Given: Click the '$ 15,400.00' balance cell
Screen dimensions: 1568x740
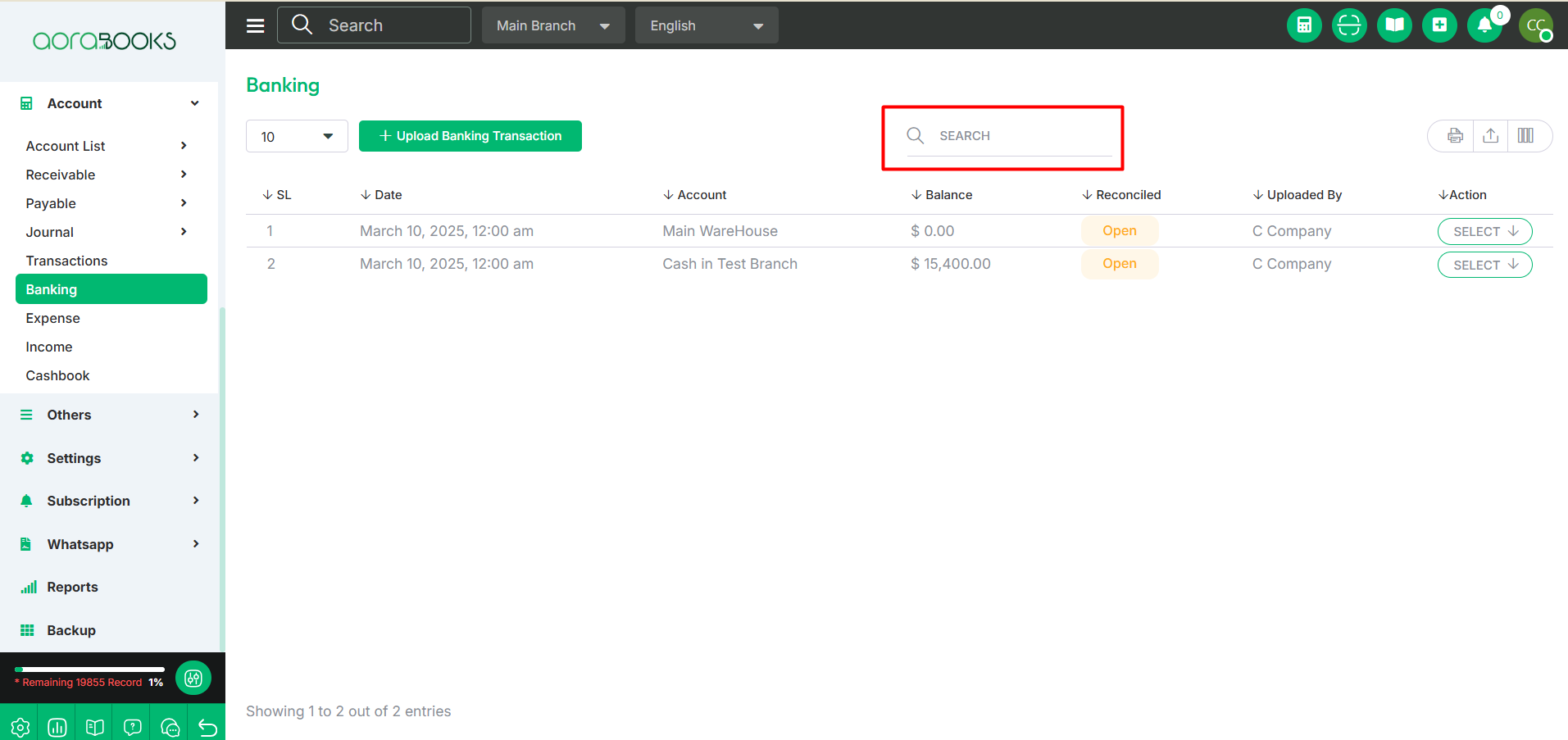Looking at the screenshot, I should (x=951, y=264).
